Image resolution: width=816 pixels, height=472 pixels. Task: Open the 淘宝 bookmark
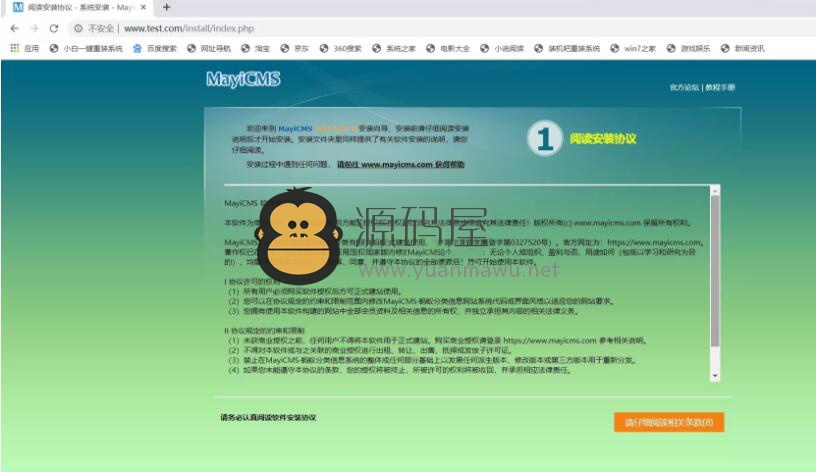coord(256,48)
